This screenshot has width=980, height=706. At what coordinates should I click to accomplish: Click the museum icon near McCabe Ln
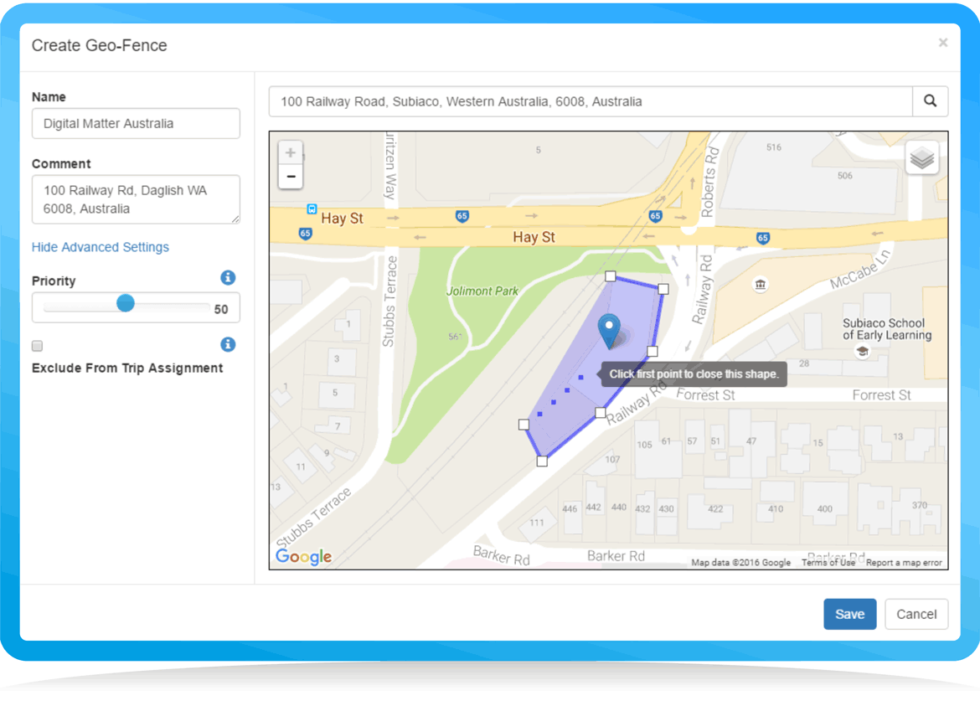point(761,285)
